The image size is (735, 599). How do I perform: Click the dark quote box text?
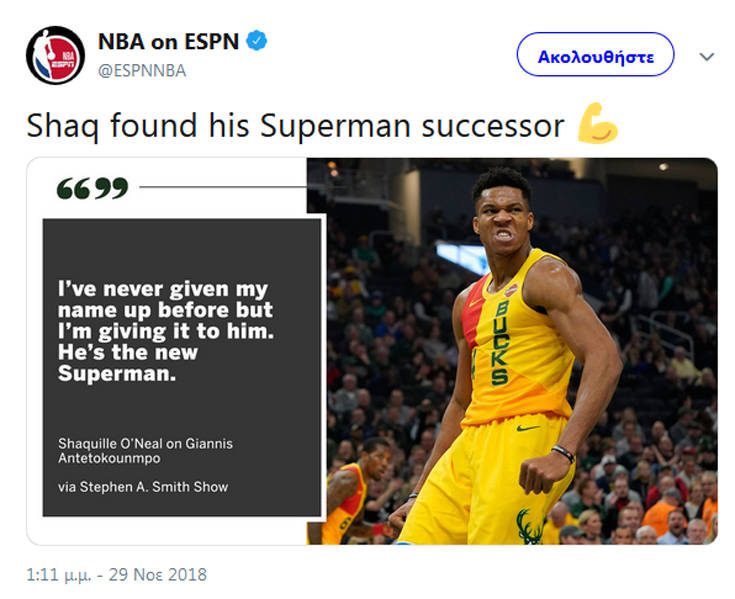click(x=166, y=331)
